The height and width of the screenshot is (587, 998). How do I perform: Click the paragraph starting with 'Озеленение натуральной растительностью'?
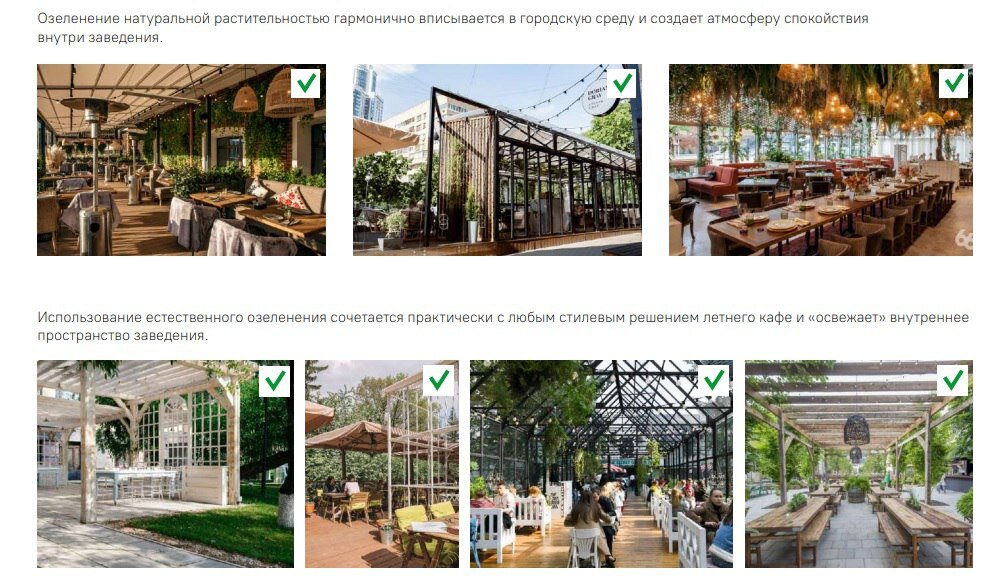click(x=453, y=28)
